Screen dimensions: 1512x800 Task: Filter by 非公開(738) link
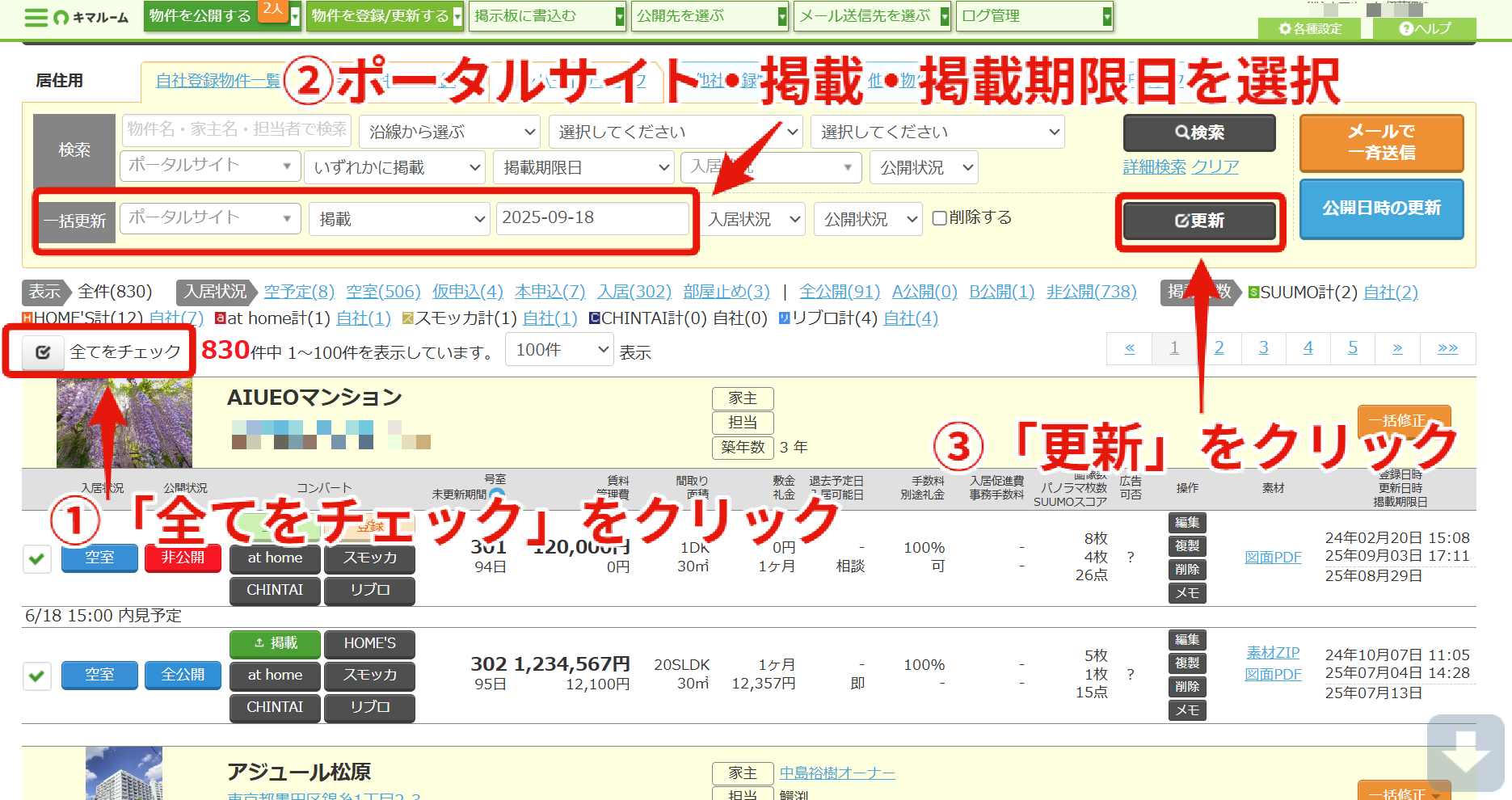coord(1091,292)
